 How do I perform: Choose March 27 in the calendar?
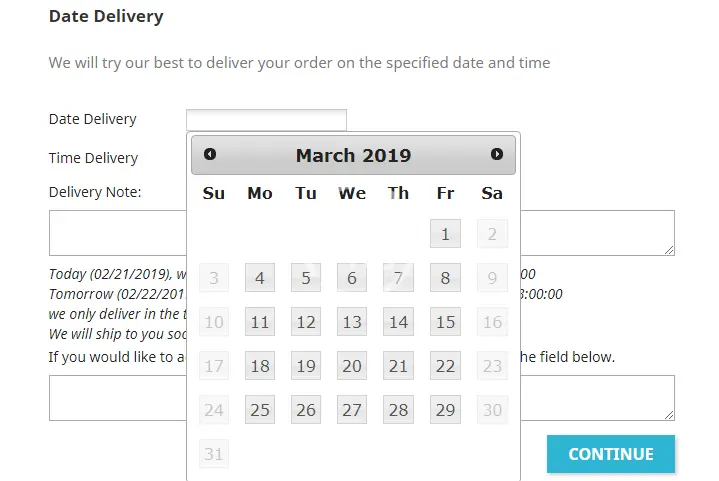[x=352, y=410]
